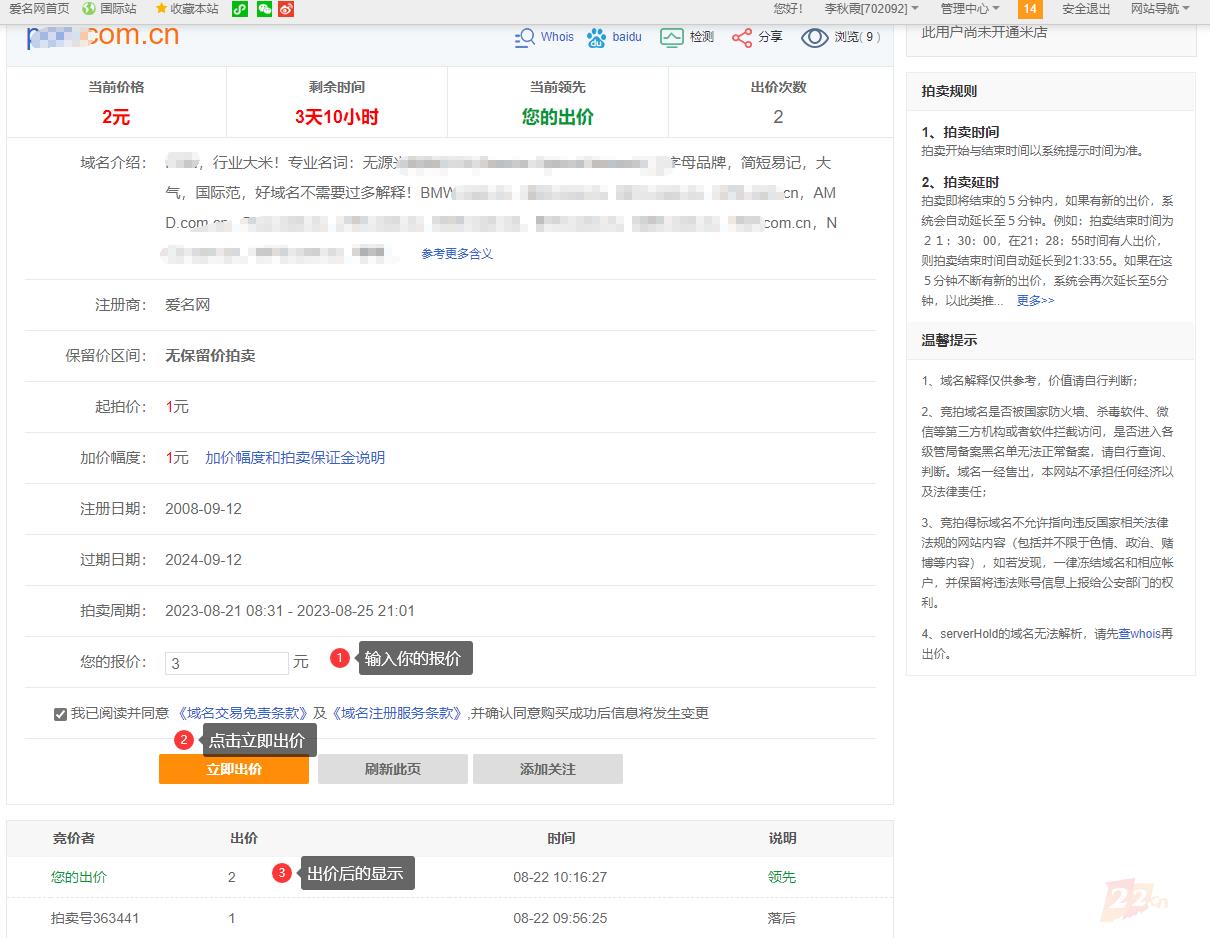Click the red Weibo icon in top bar
Viewport: 1210px width, 938px height.
[x=287, y=9]
